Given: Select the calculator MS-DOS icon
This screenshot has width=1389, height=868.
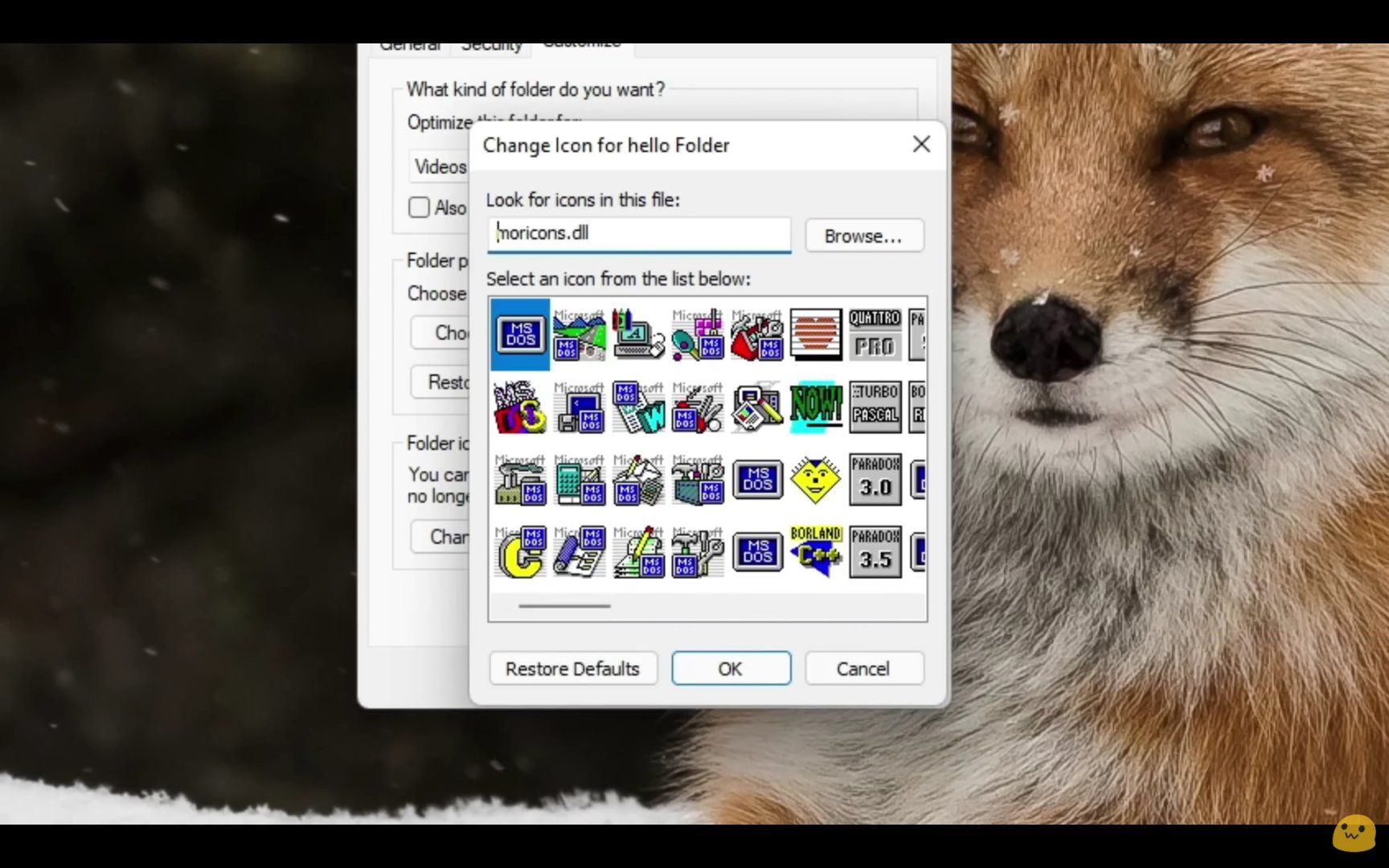Looking at the screenshot, I should pos(580,480).
